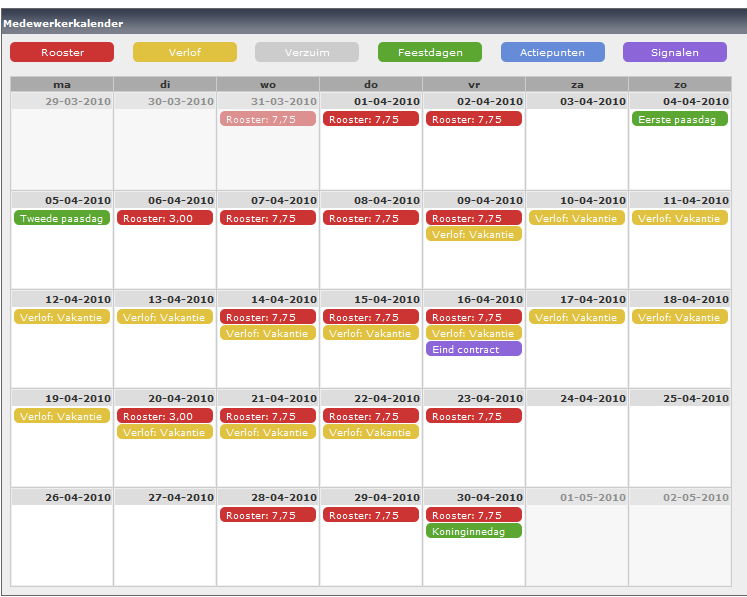Open the Eerste paasdag holiday entry
The image size is (747, 597).
coord(680,119)
